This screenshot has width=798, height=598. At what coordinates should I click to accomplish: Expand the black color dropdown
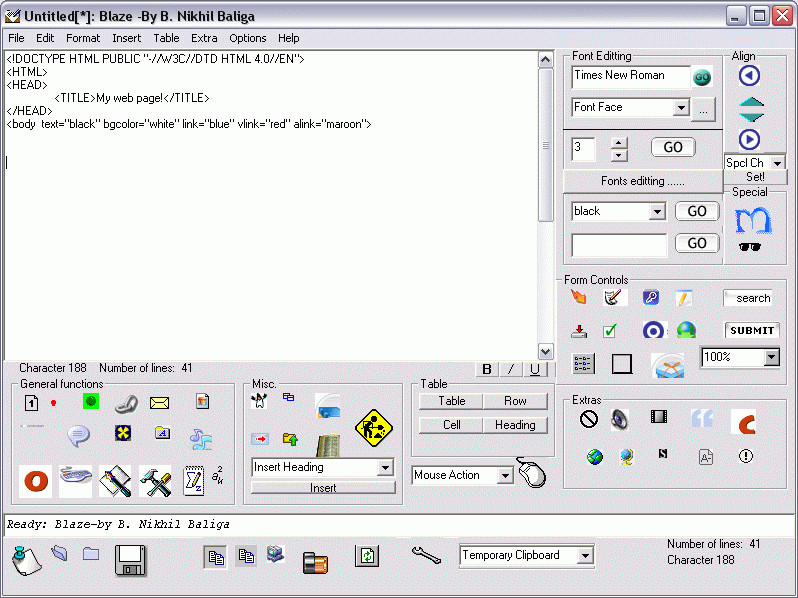click(657, 211)
